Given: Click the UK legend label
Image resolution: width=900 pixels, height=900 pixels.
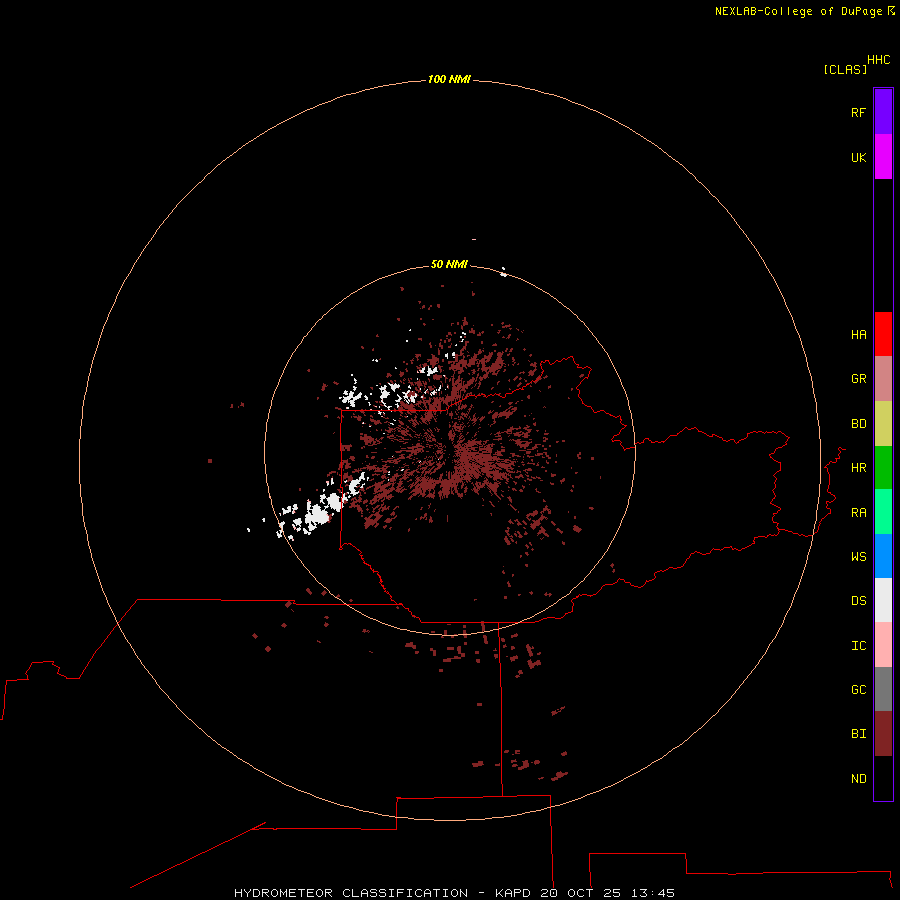Looking at the screenshot, I should coord(858,157).
